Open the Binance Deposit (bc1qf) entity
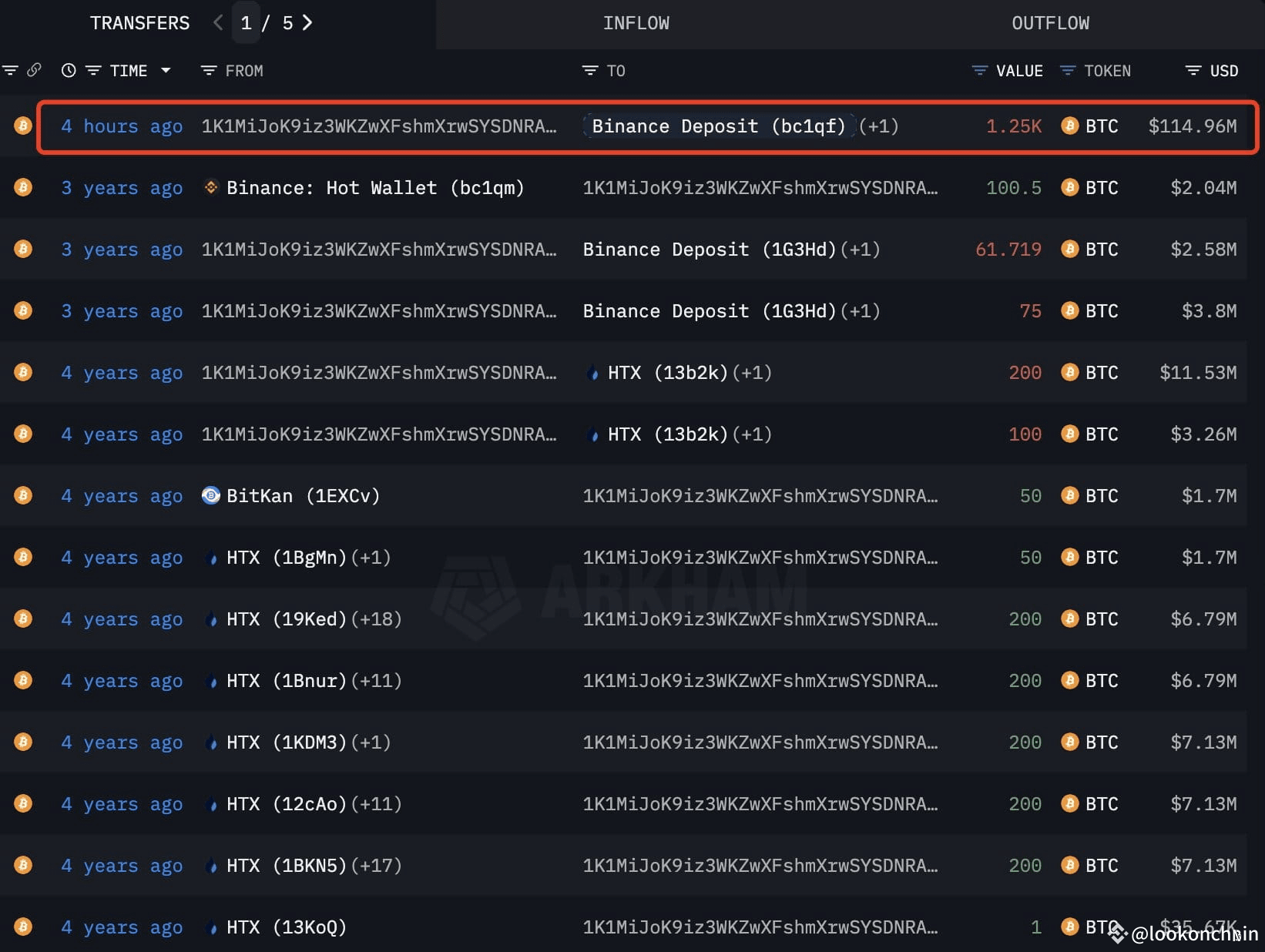Screen dimensions: 1265x952 point(718,126)
